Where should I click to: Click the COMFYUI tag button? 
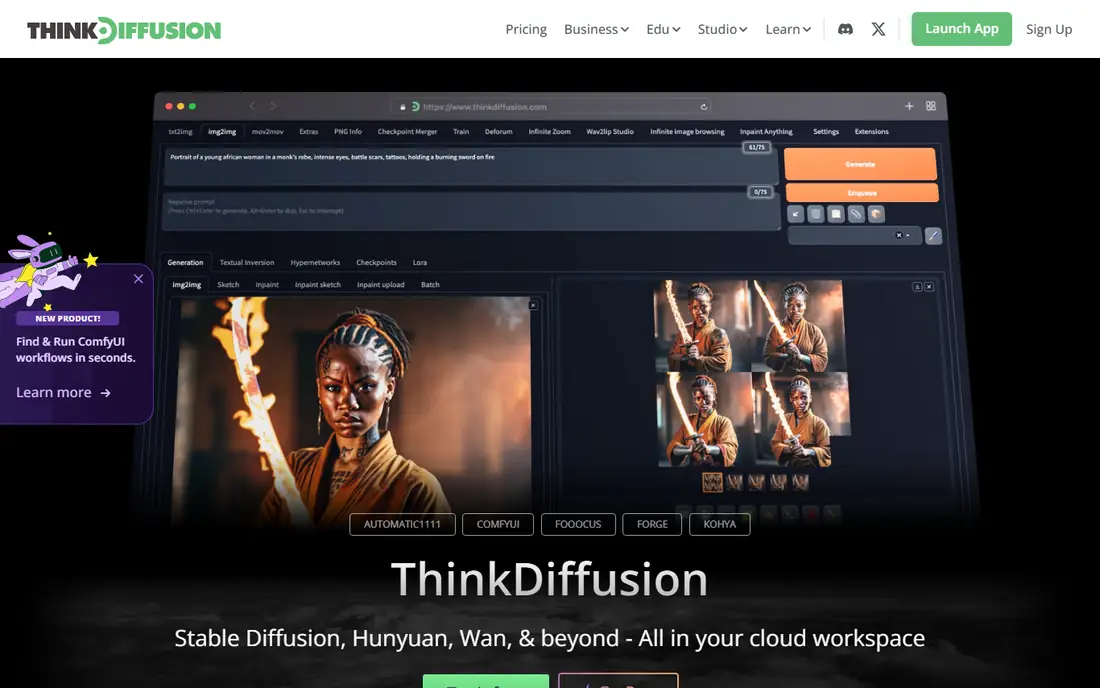click(x=498, y=524)
